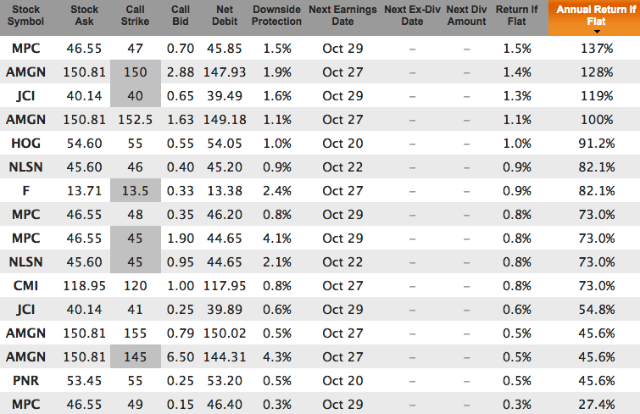This screenshot has height=414, width=640.
Task: Select the highlighted 150 strike for AMGN
Action: [x=135, y=72]
